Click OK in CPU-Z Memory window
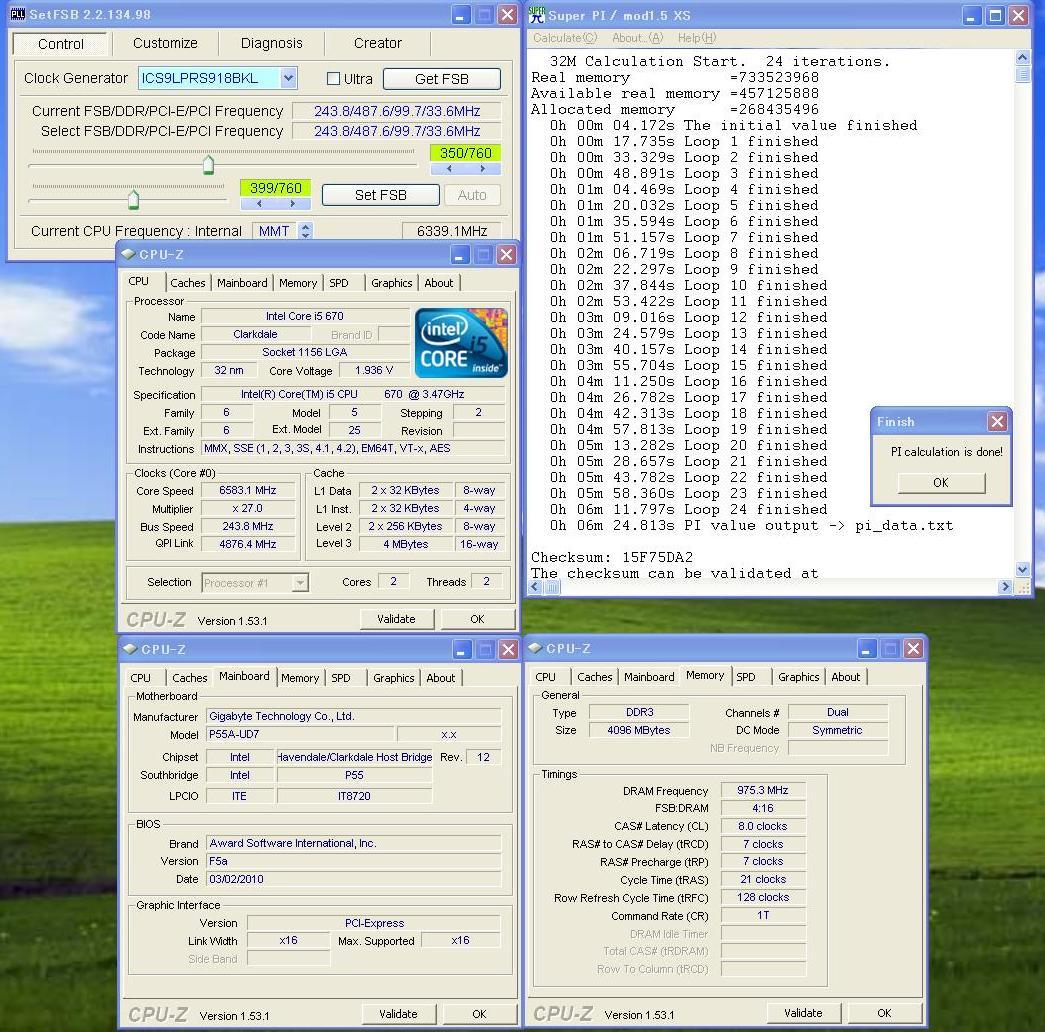1045x1032 pixels. [884, 1013]
